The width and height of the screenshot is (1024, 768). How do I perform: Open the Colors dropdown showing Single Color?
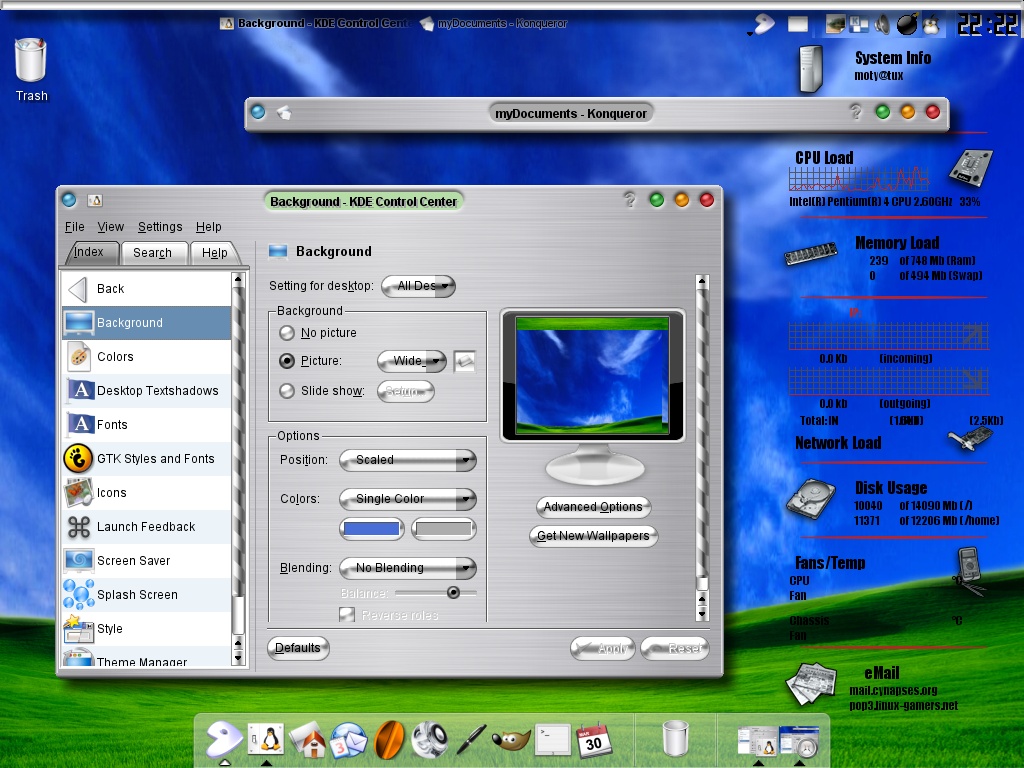coord(408,499)
